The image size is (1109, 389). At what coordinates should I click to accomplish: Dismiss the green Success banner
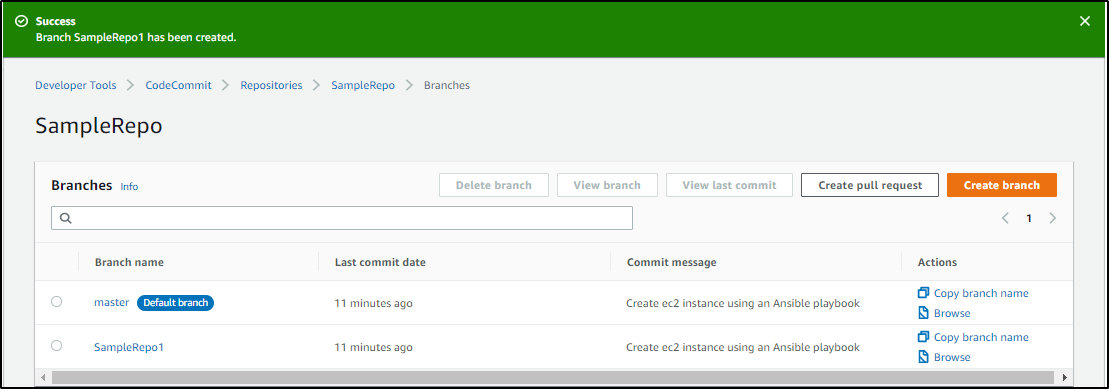(x=1085, y=21)
